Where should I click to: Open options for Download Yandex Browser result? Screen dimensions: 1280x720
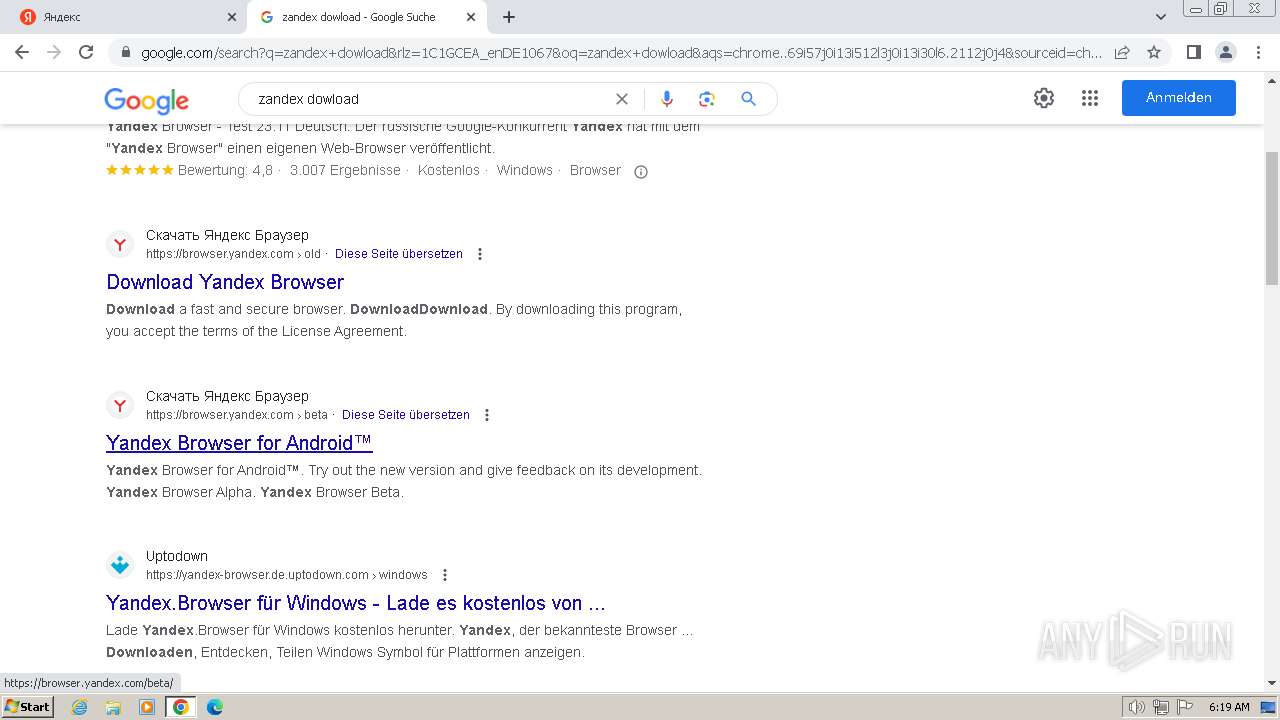click(480, 254)
